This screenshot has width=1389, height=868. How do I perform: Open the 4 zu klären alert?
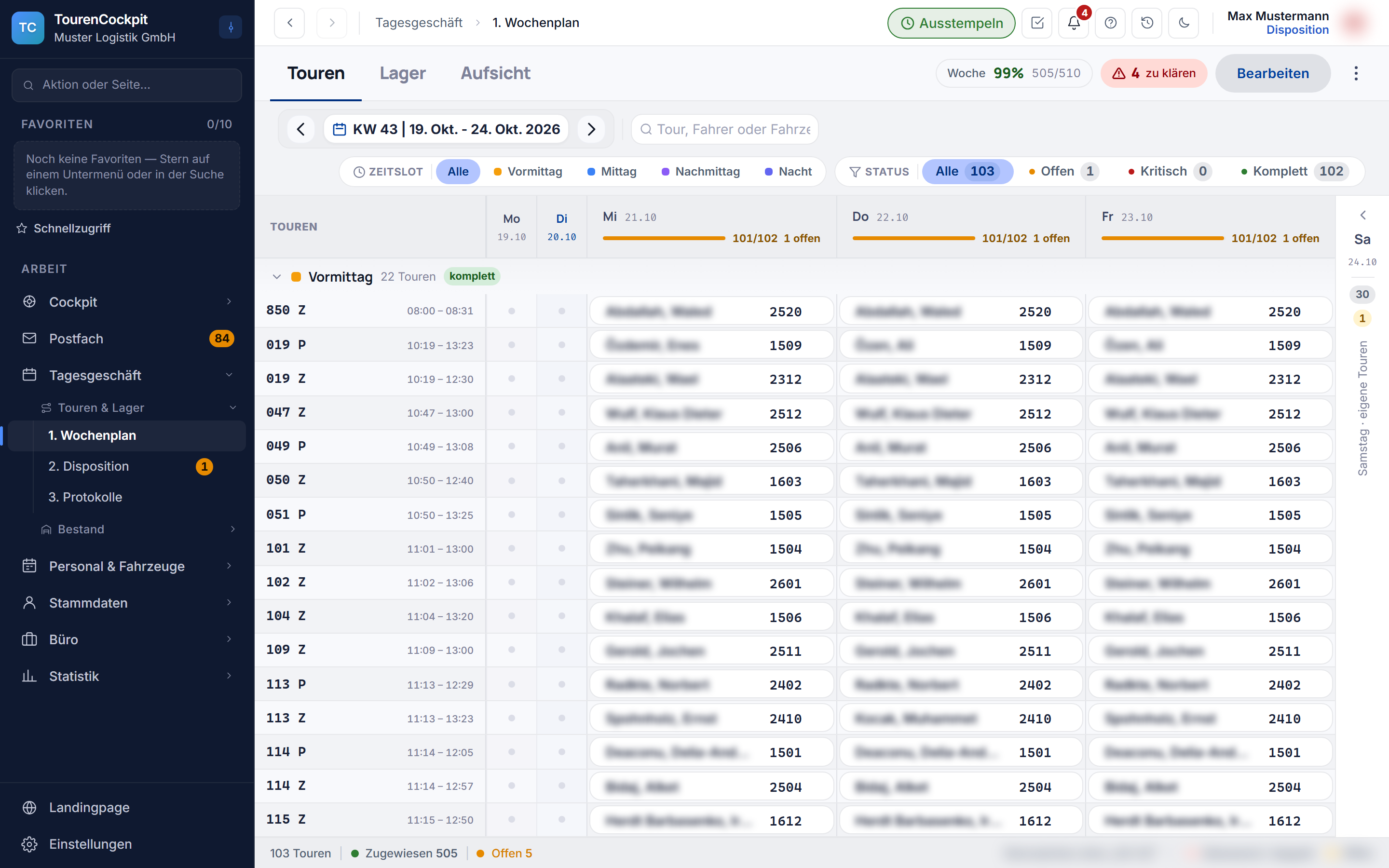(1154, 73)
